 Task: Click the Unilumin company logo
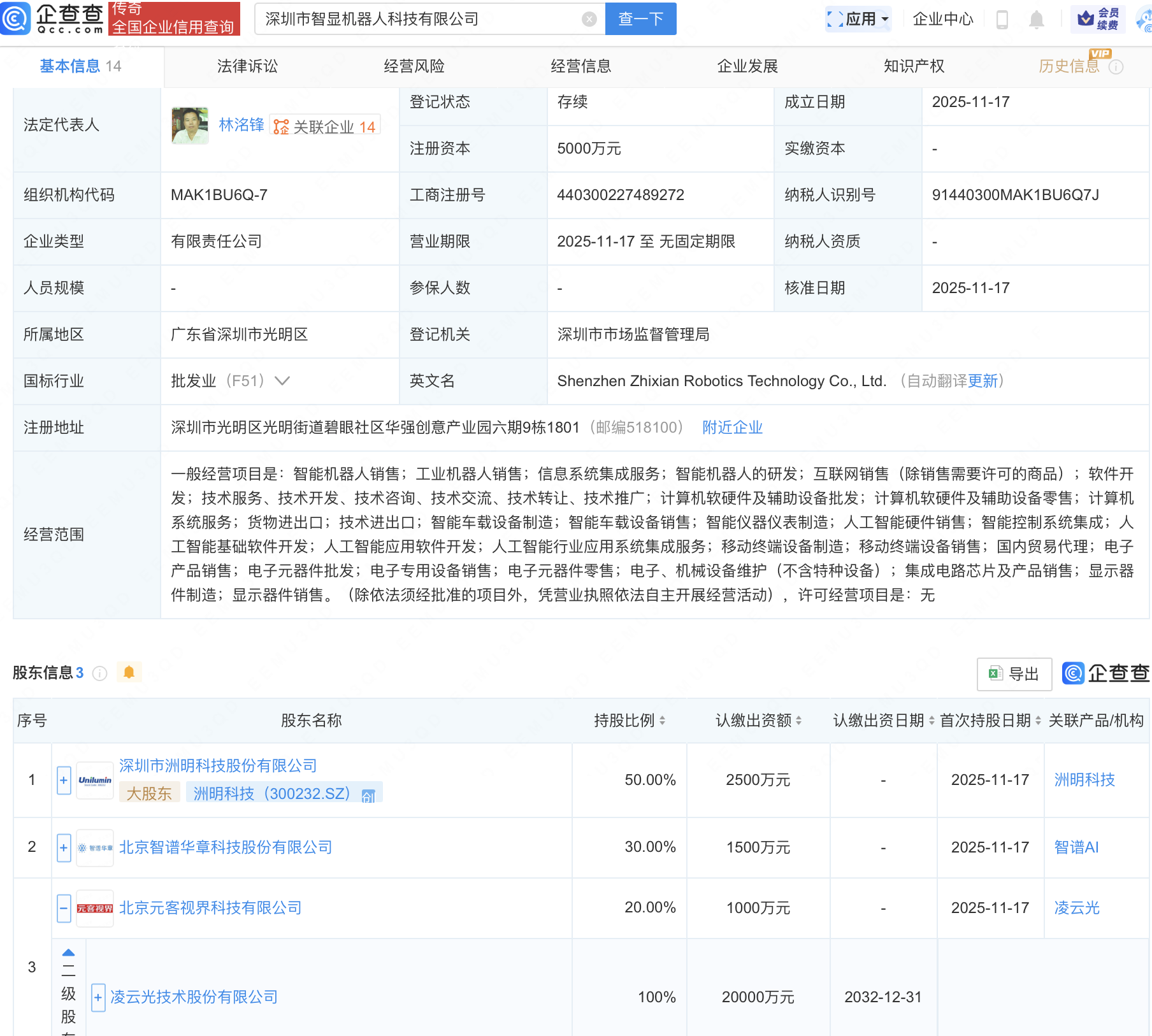(95, 781)
